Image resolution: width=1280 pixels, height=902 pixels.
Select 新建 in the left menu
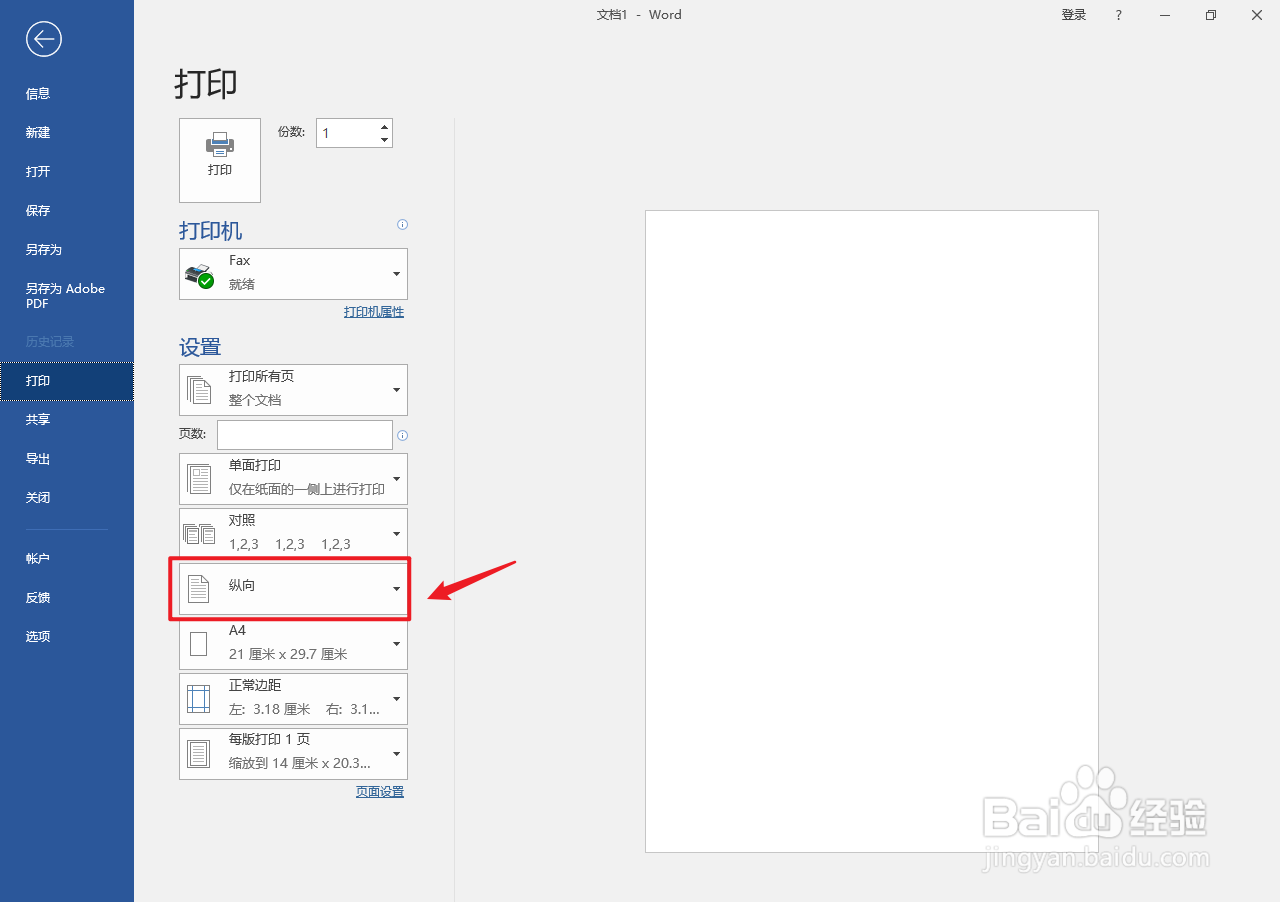pyautogui.click(x=38, y=132)
